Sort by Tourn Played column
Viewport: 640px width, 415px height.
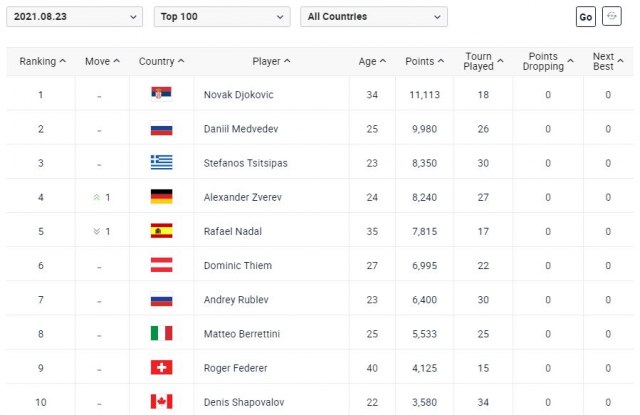[482, 61]
